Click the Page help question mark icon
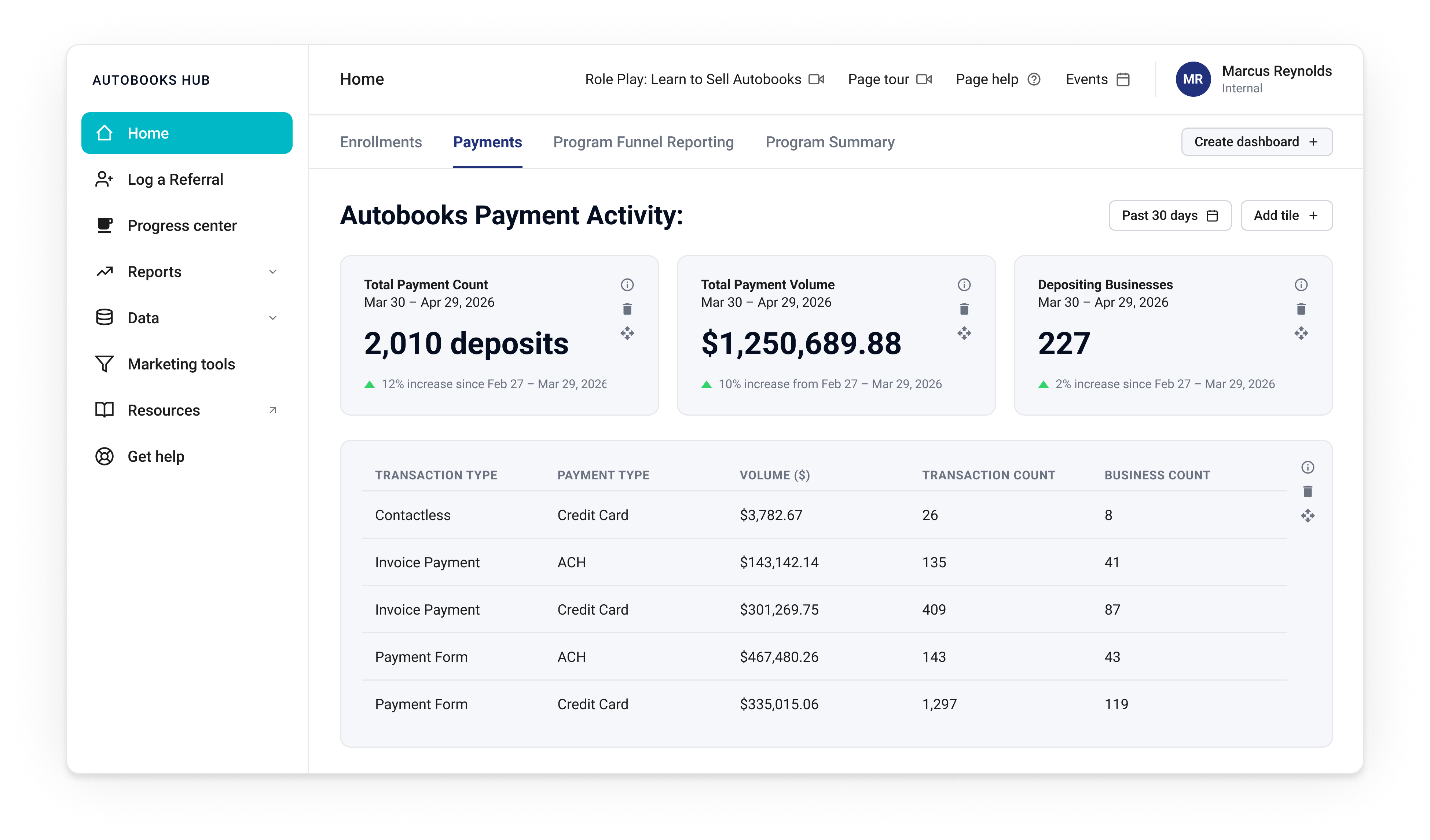This screenshot has height=840, width=1430. [x=1034, y=80]
